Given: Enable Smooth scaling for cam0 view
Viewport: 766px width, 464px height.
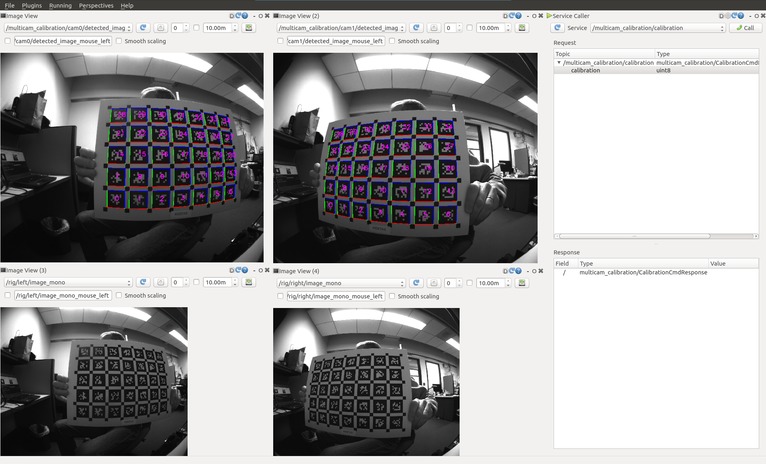Looking at the screenshot, I should pyautogui.click(x=119, y=41).
